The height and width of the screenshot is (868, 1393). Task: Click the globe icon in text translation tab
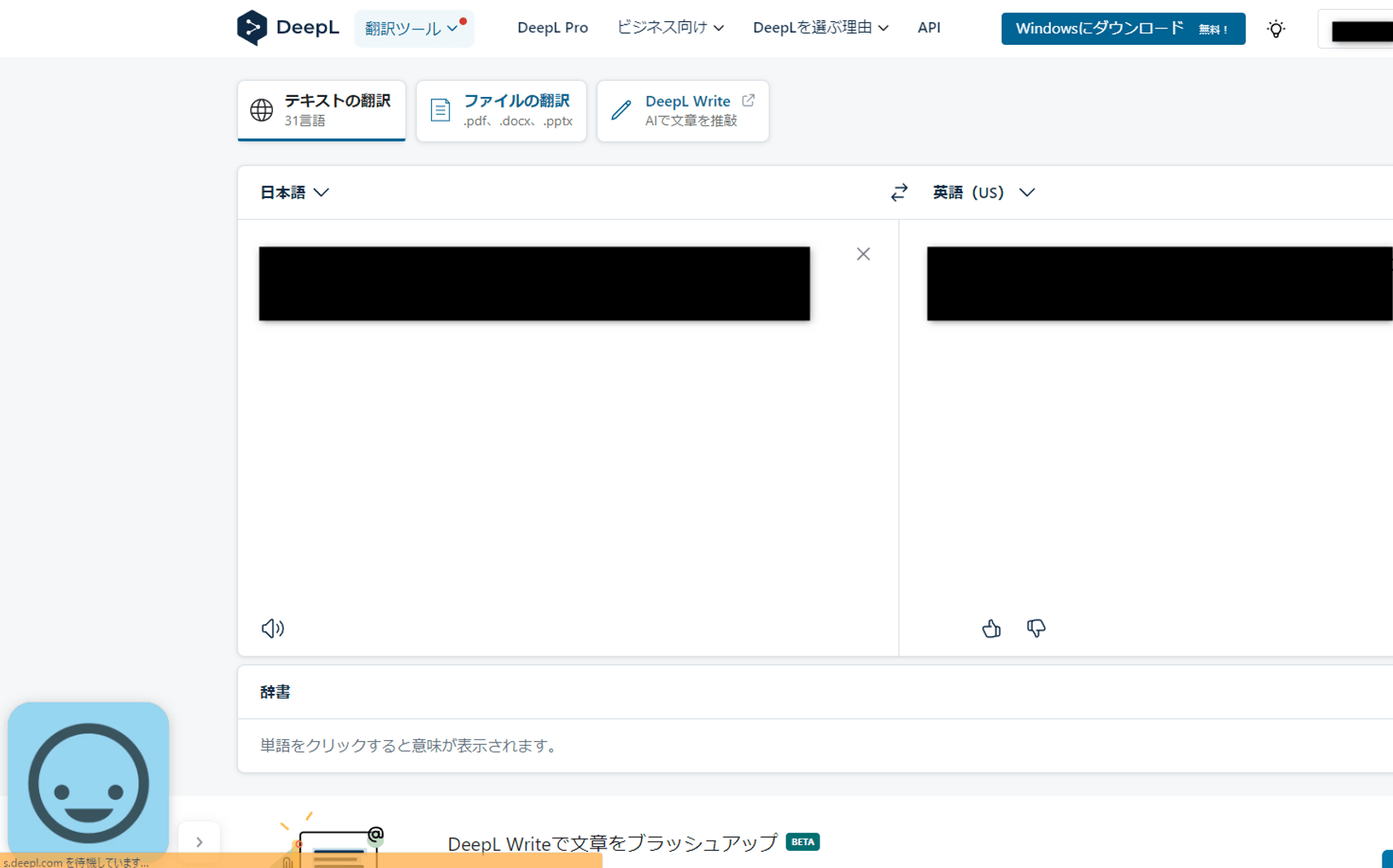[x=261, y=110]
